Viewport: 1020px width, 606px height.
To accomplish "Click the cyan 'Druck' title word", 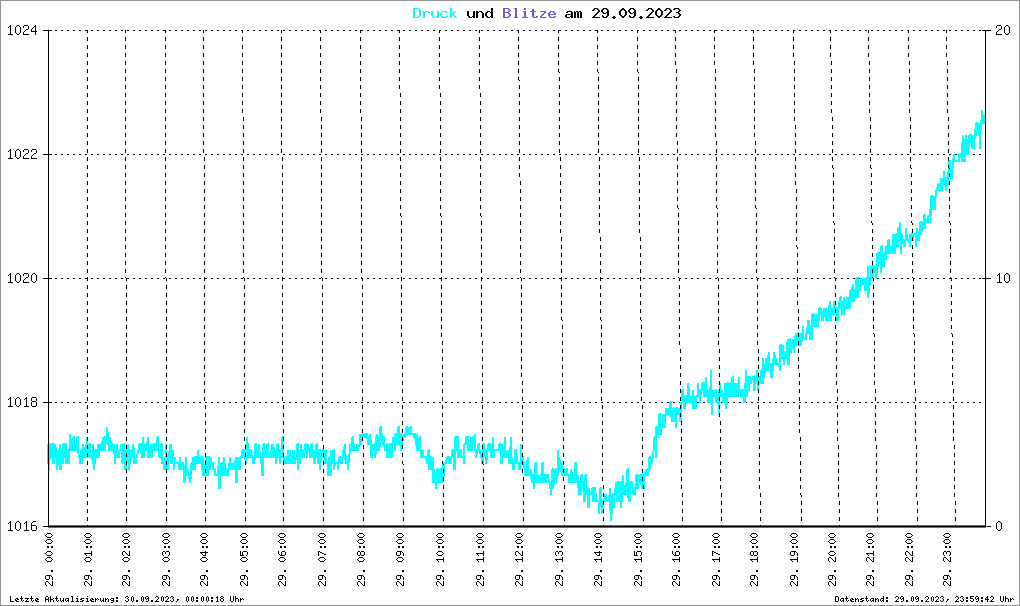I will 435,13.
